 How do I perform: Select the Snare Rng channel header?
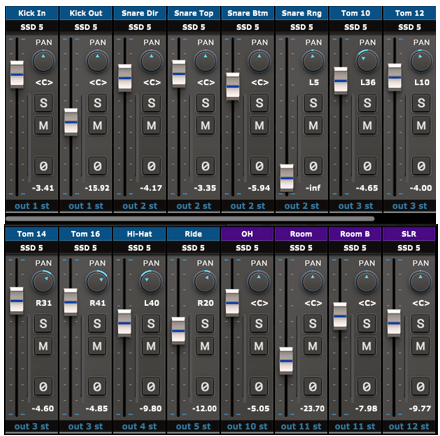[x=302, y=13]
